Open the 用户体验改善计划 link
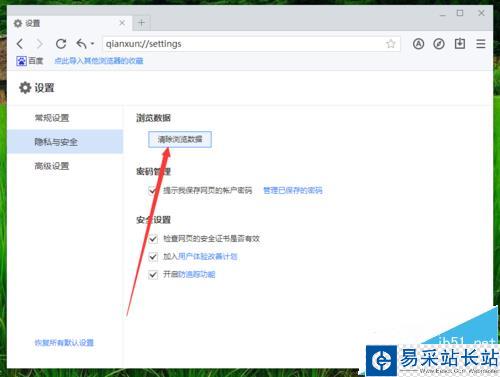Viewport: 500px width, 377px height. 208,256
